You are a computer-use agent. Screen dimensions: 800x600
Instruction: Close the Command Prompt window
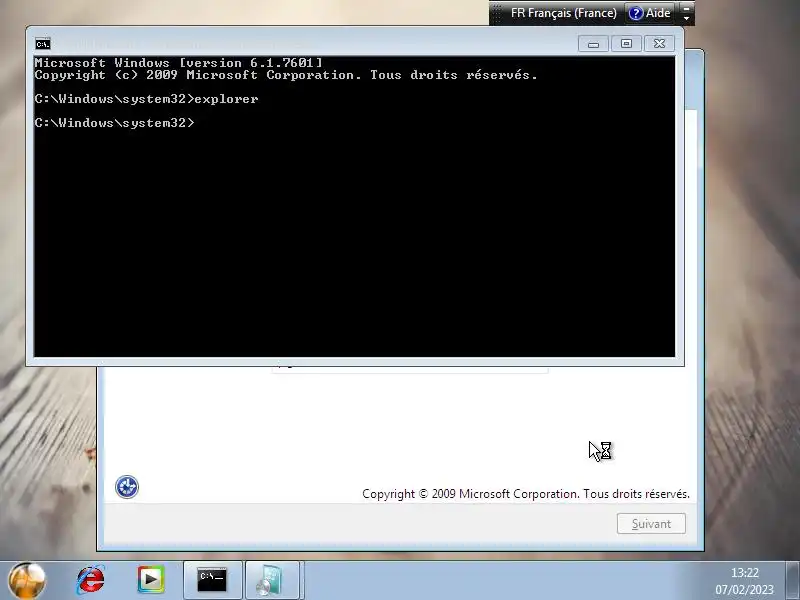pos(660,44)
